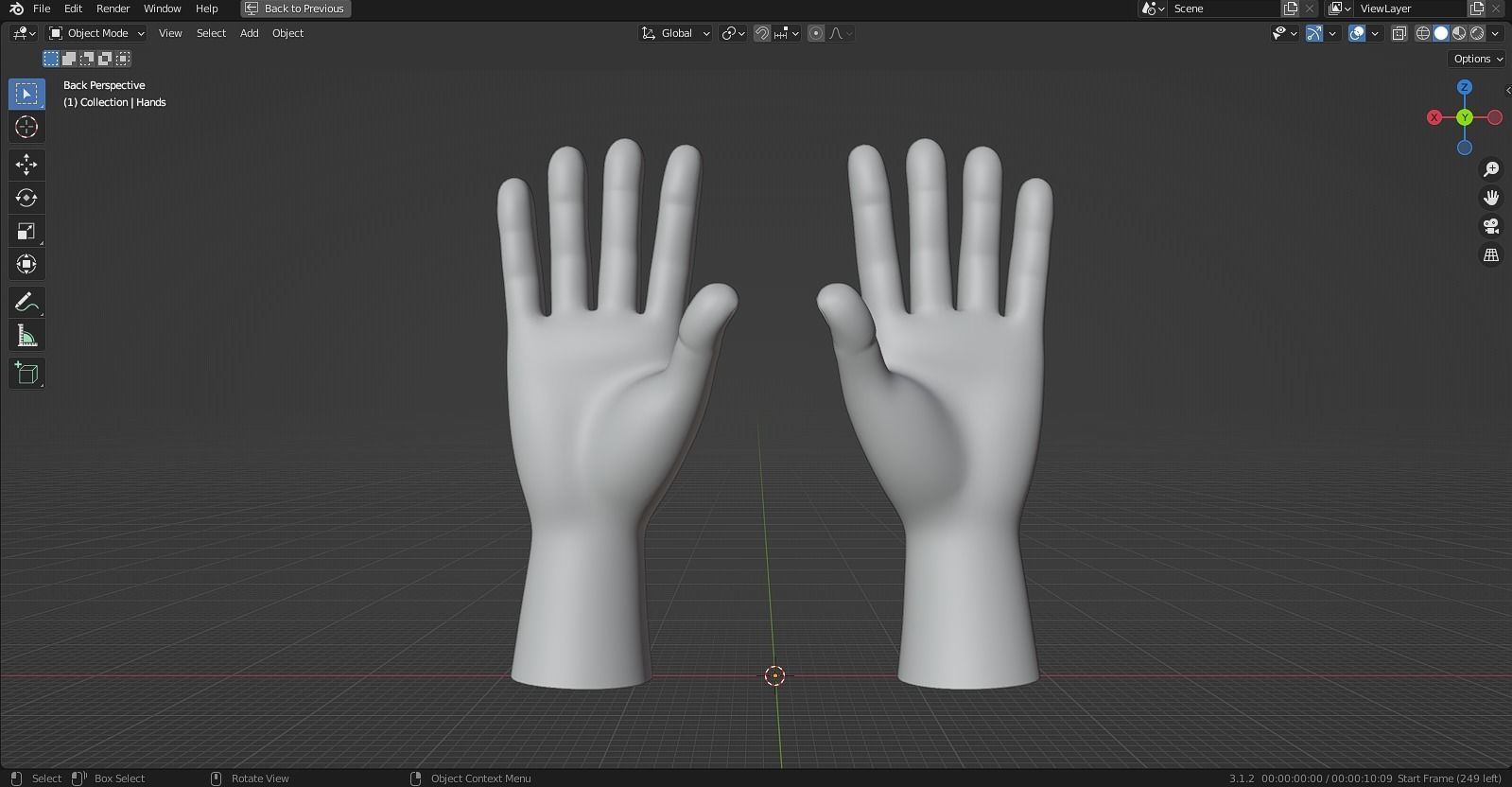Image resolution: width=1512 pixels, height=787 pixels.
Task: Open the viewport View menu
Action: pyautogui.click(x=170, y=33)
